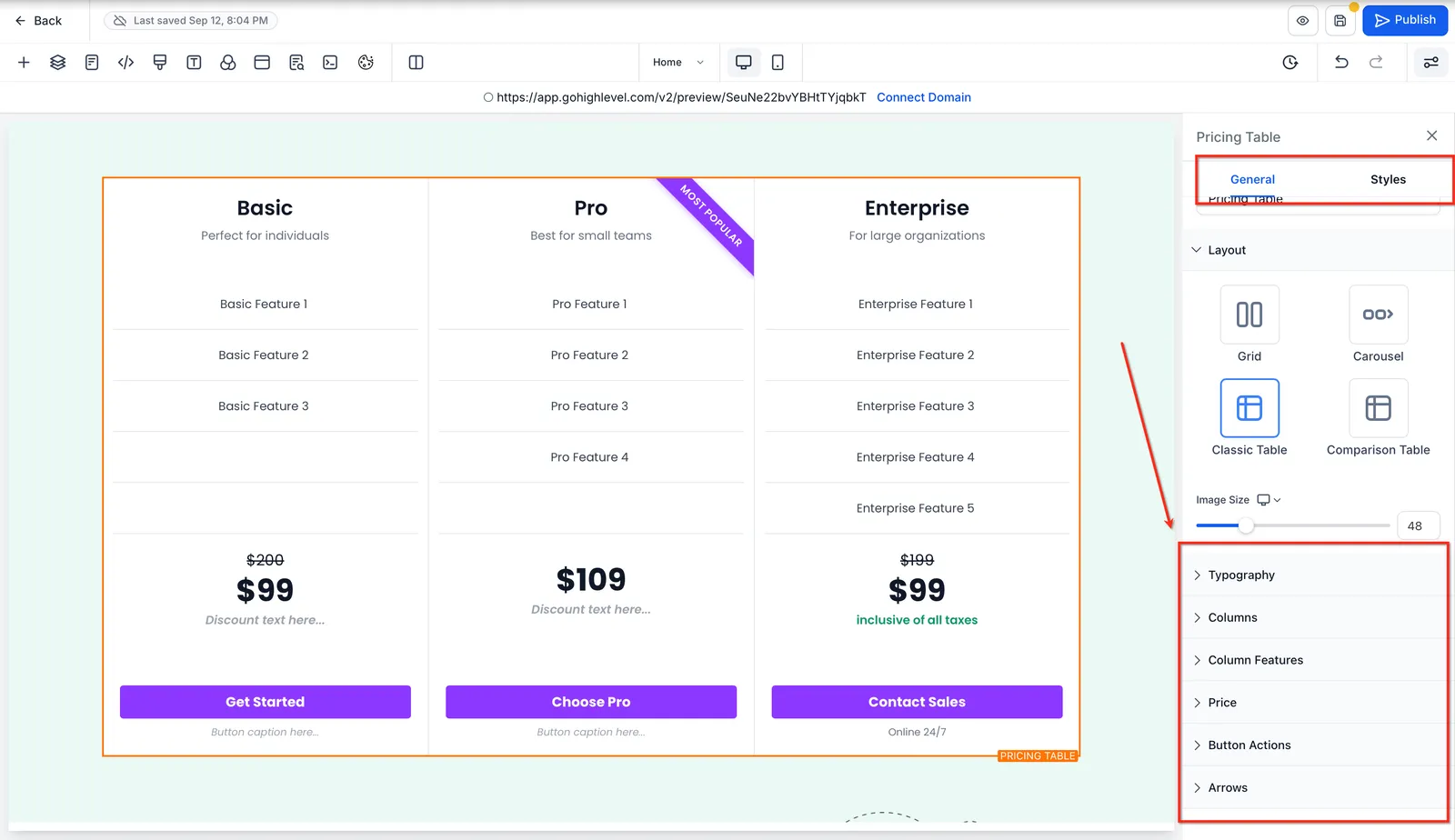Image resolution: width=1455 pixels, height=840 pixels.
Task: Open the Home page dropdown
Action: (678, 62)
